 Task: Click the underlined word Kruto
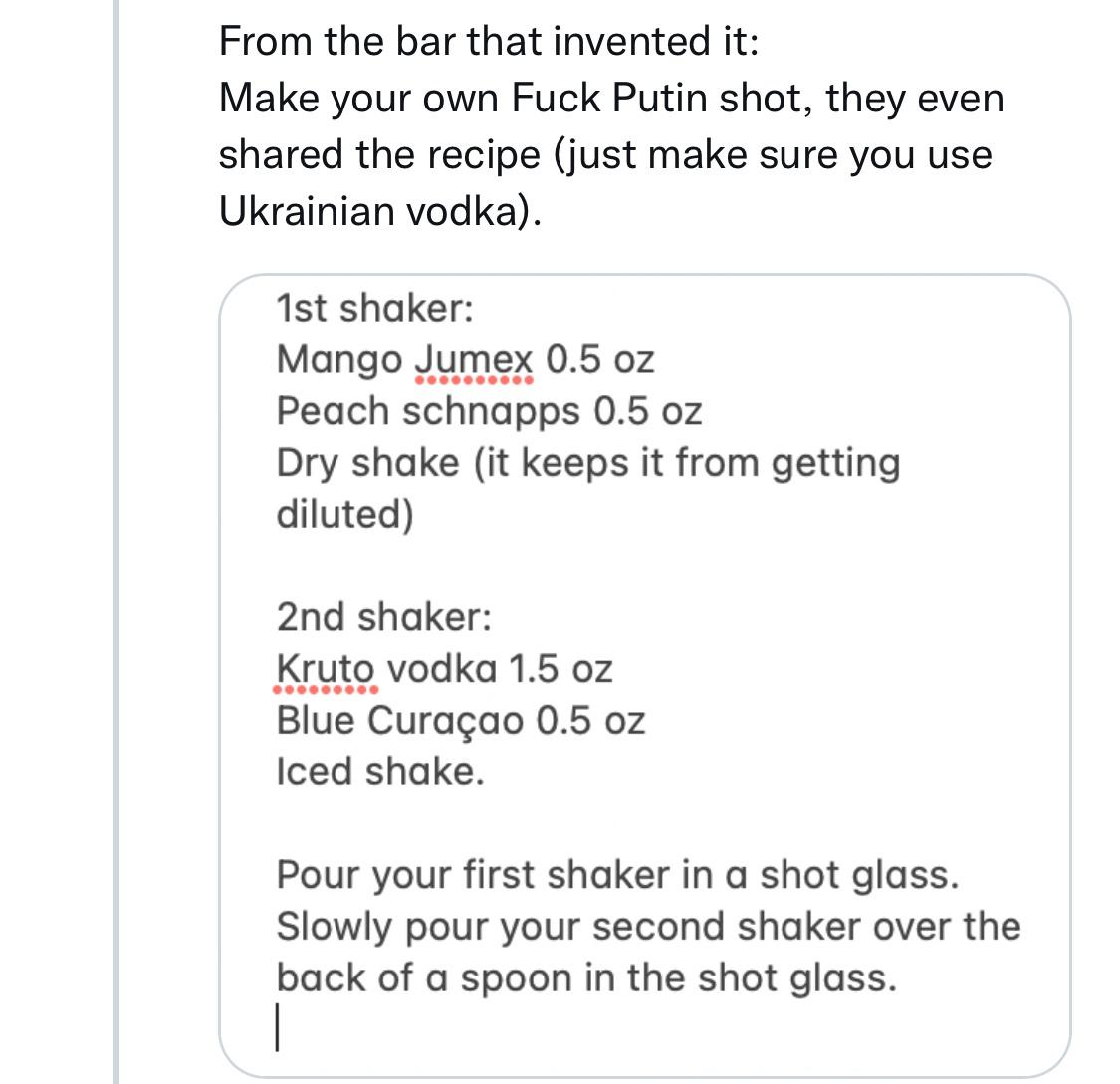[325, 670]
